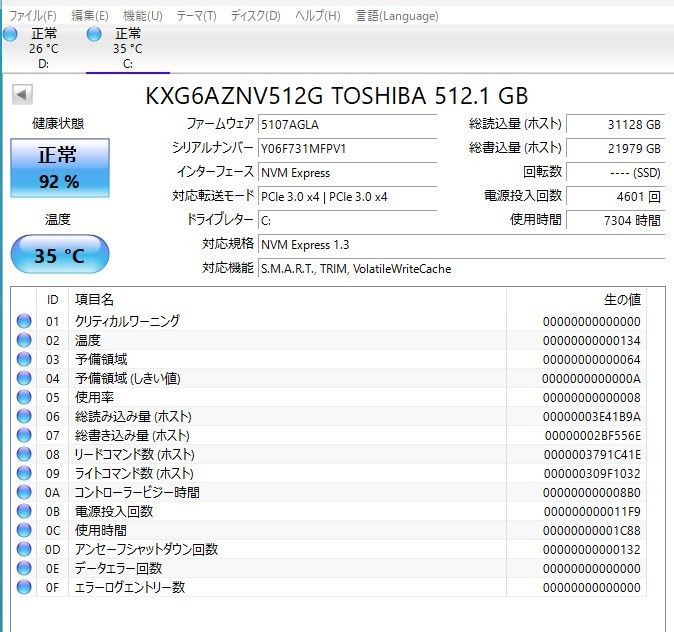Click the serial number field Y06F731MFPV1
This screenshot has width=674, height=632.
click(347, 149)
